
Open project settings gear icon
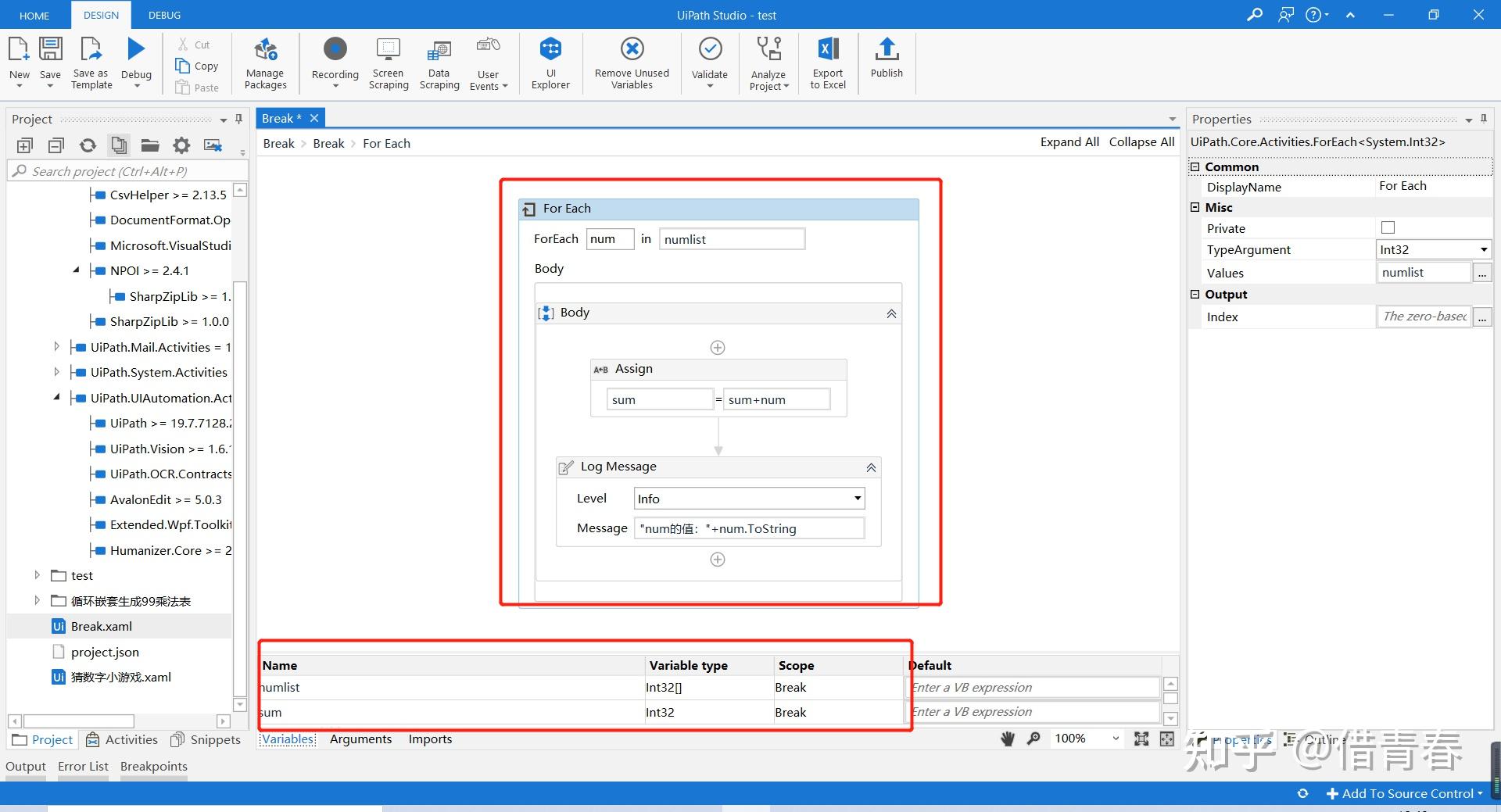(x=181, y=145)
